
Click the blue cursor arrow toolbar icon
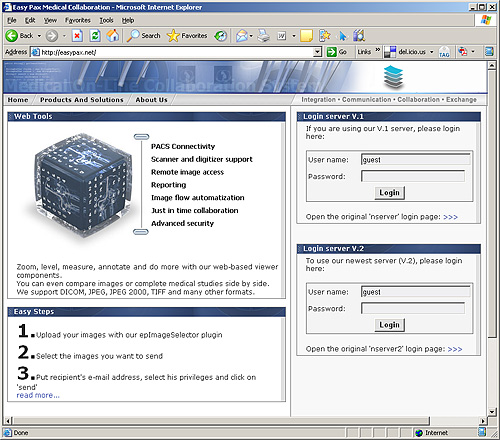[x=342, y=36]
